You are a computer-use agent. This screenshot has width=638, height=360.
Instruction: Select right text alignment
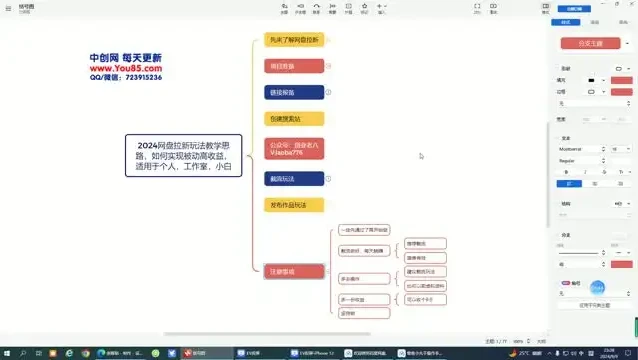pyautogui.click(x=620, y=184)
